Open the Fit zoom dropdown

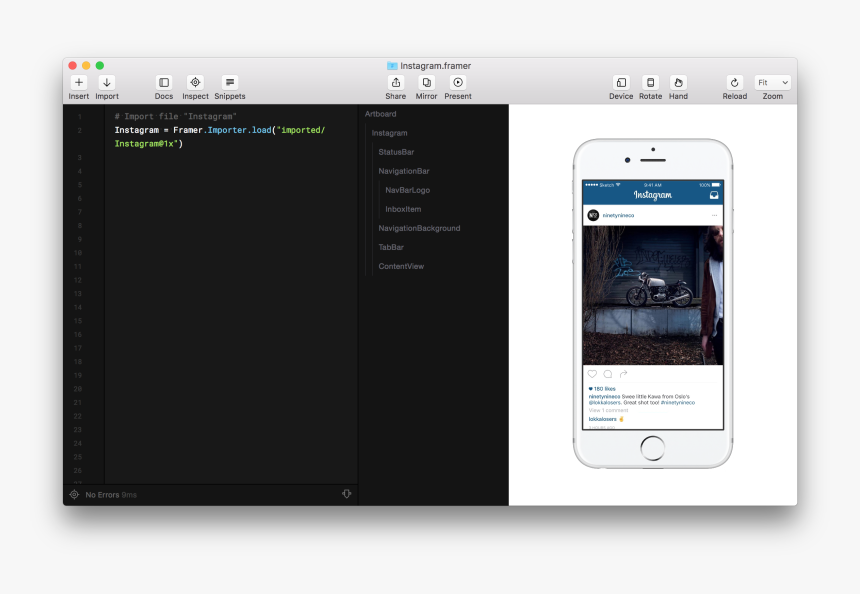[772, 83]
